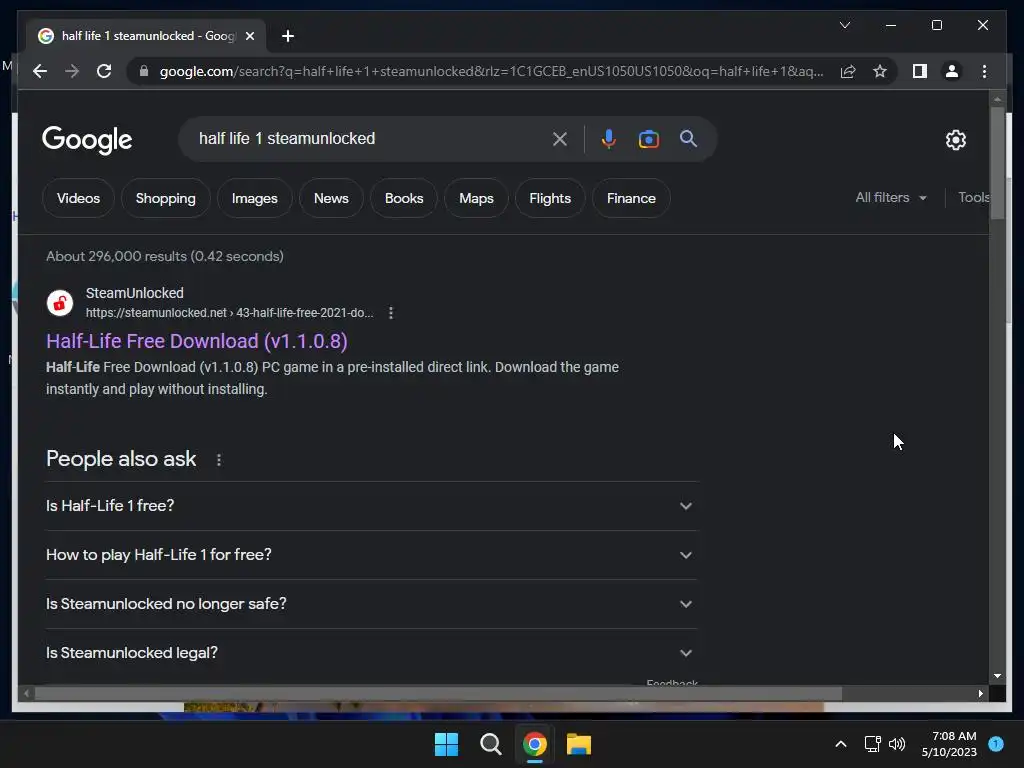Open the tab search chevron in title bar
Viewport: 1024px width, 768px height.
click(844, 25)
